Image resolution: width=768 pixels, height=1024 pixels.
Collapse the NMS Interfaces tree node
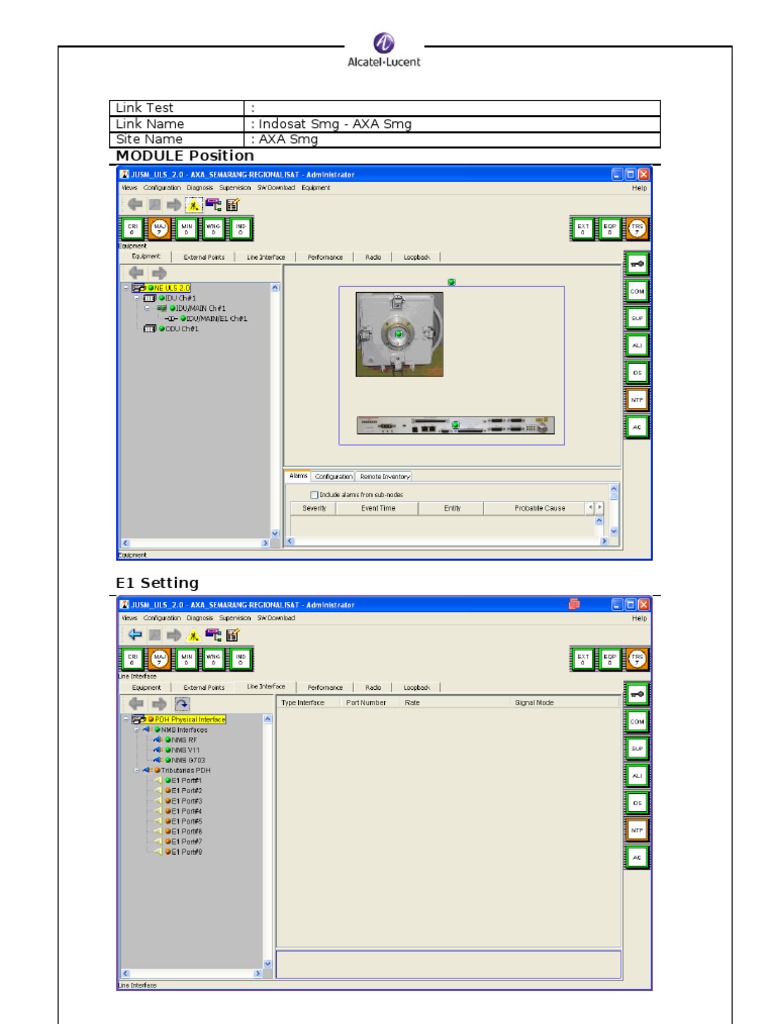pos(136,729)
